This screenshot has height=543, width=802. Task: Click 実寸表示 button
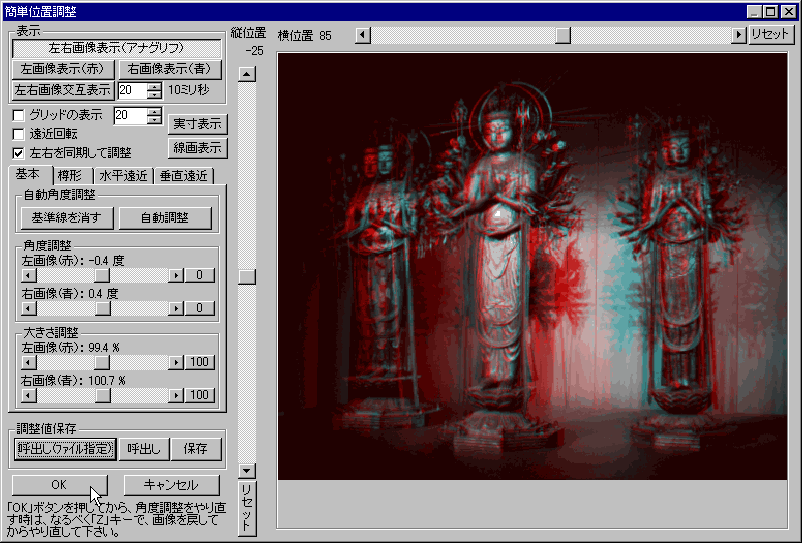click(x=197, y=124)
